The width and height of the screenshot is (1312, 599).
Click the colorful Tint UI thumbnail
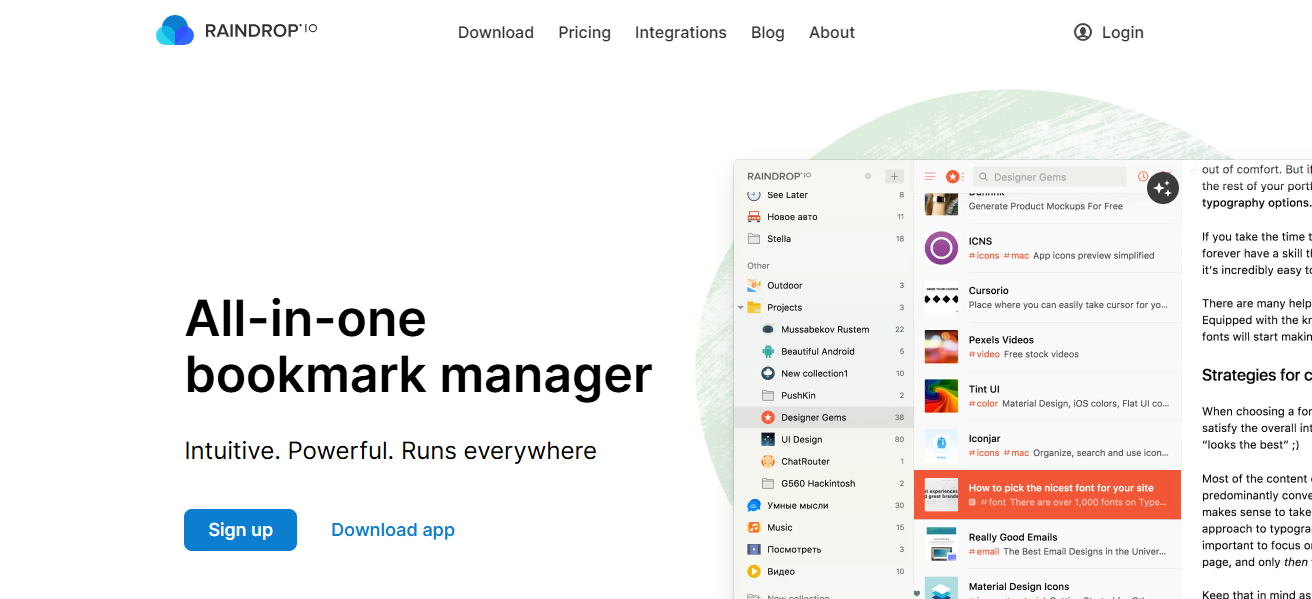[x=941, y=396]
